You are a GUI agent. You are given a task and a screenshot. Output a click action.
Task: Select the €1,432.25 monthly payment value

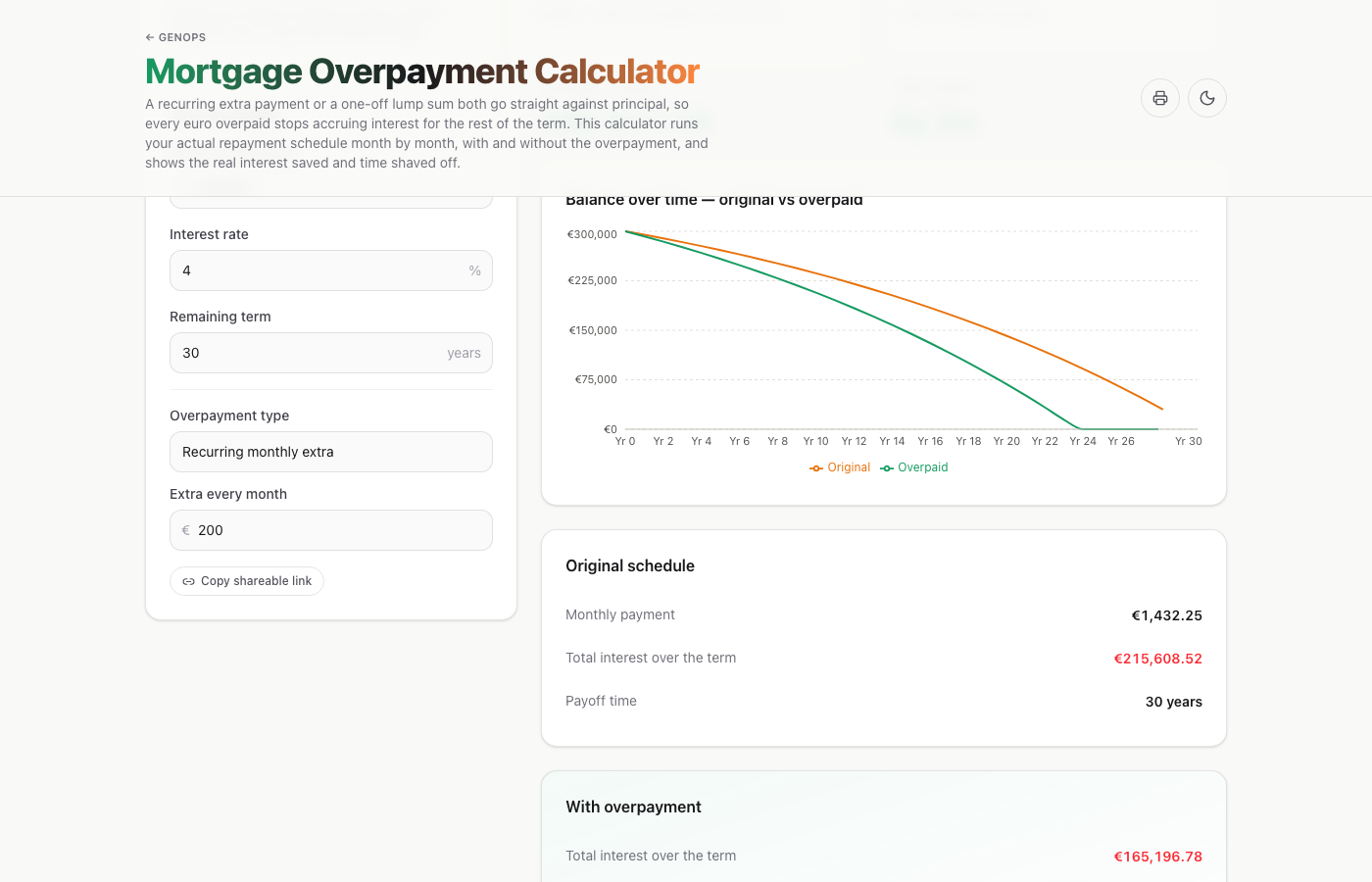(x=1166, y=615)
